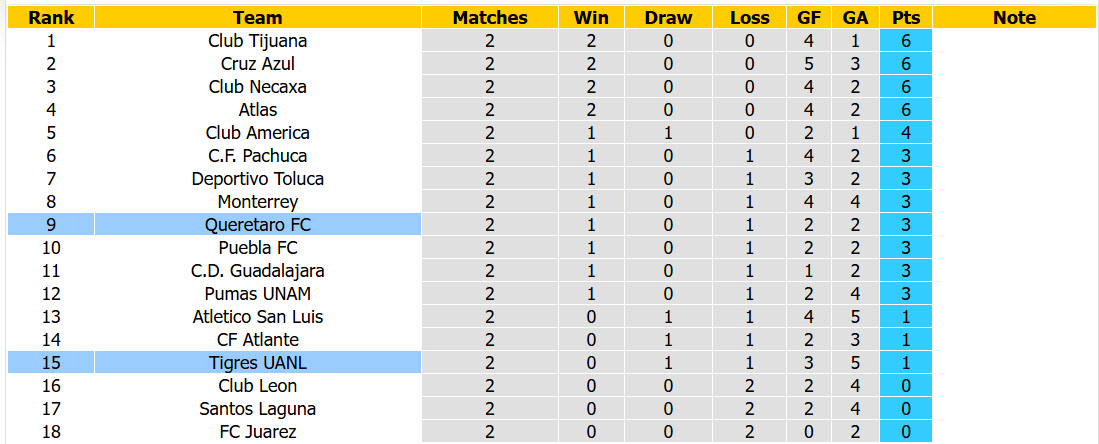Image resolution: width=1099 pixels, height=444 pixels.
Task: Click the Rank column header
Action: point(51,18)
